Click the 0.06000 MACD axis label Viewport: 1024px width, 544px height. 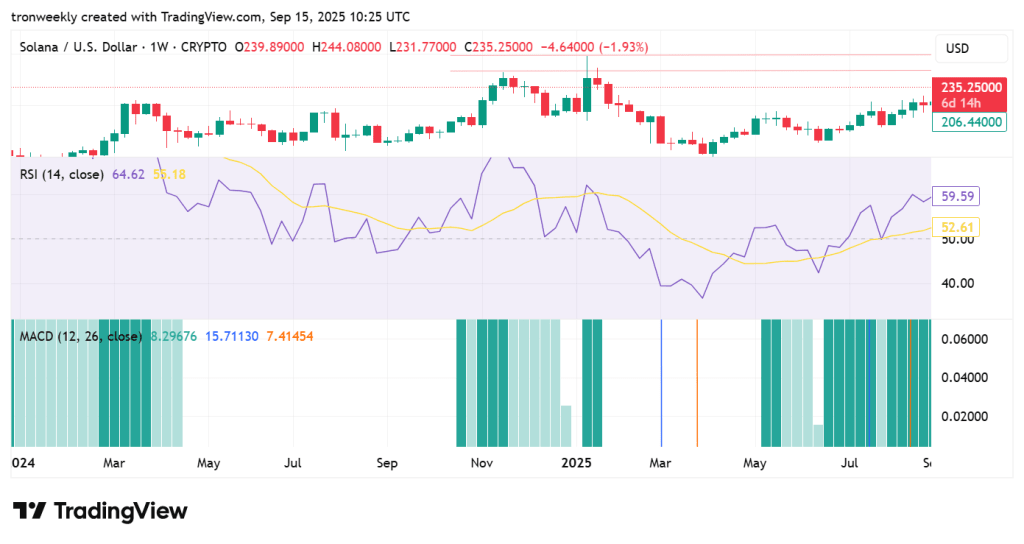coord(965,339)
